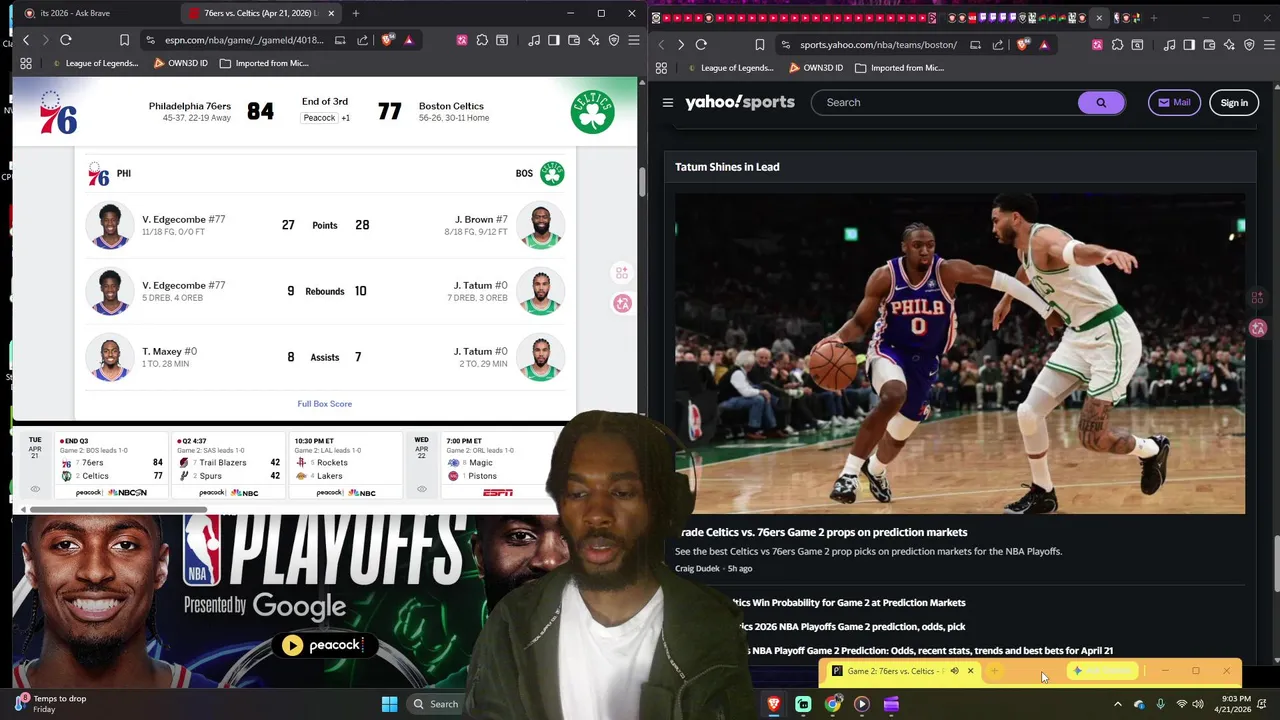Open main hamburger menu in Yahoo window
Screen dimensions: 1280x720
coord(1270,44)
